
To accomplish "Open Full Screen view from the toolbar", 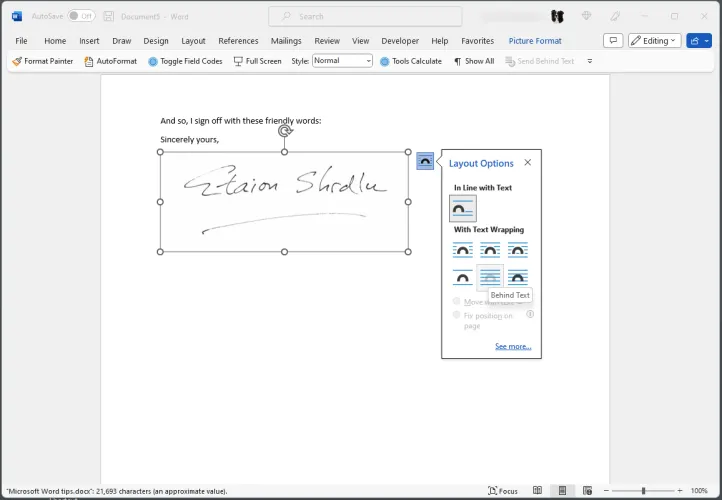I will (257, 61).
